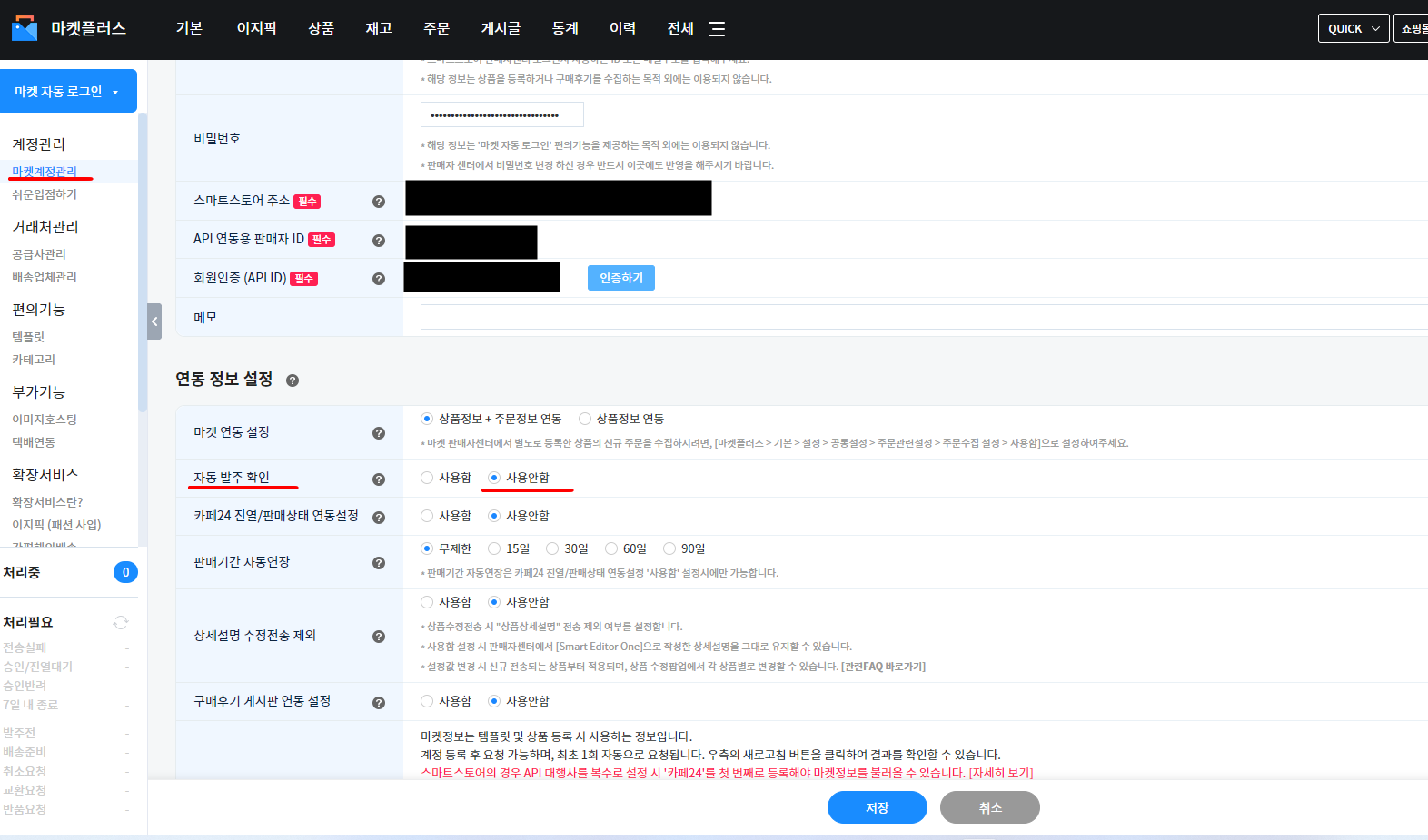1428x840 pixels.
Task: Click help icon beside 스마트스토어 주소
Action: coord(379,202)
